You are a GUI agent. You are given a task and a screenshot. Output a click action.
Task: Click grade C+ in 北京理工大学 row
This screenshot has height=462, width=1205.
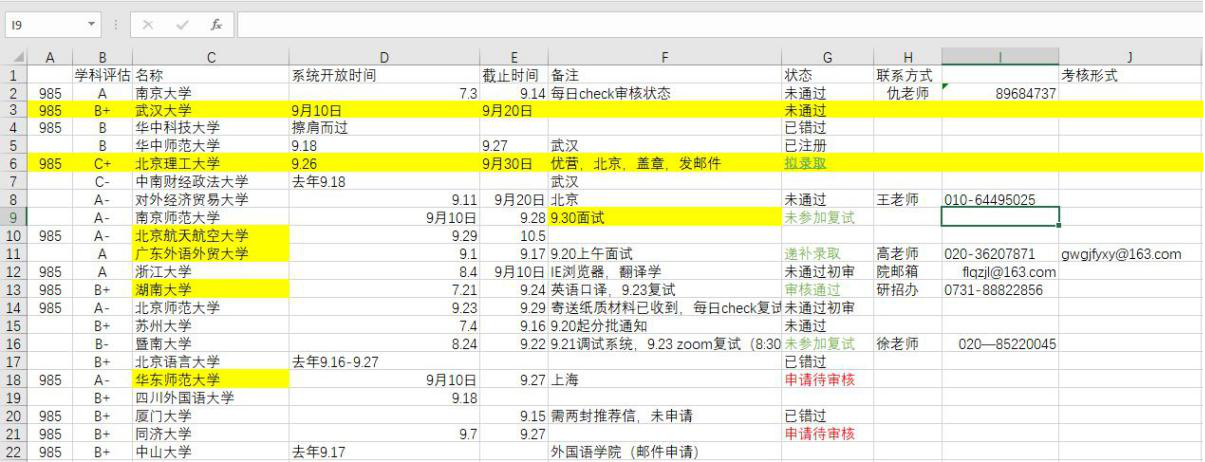click(x=103, y=162)
